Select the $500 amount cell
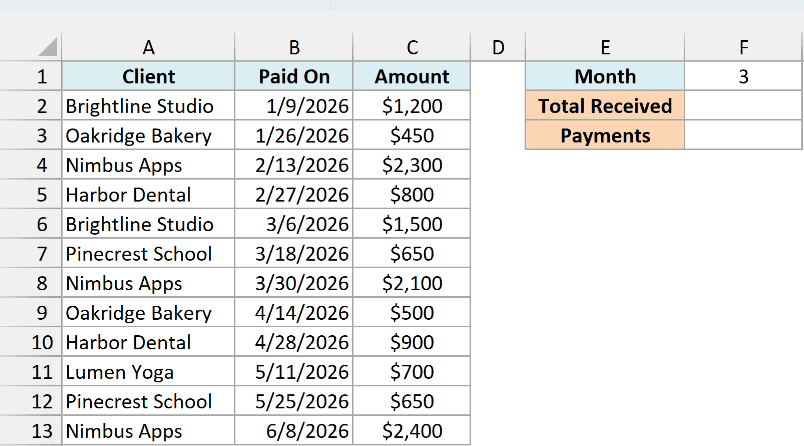804x446 pixels. coord(412,313)
